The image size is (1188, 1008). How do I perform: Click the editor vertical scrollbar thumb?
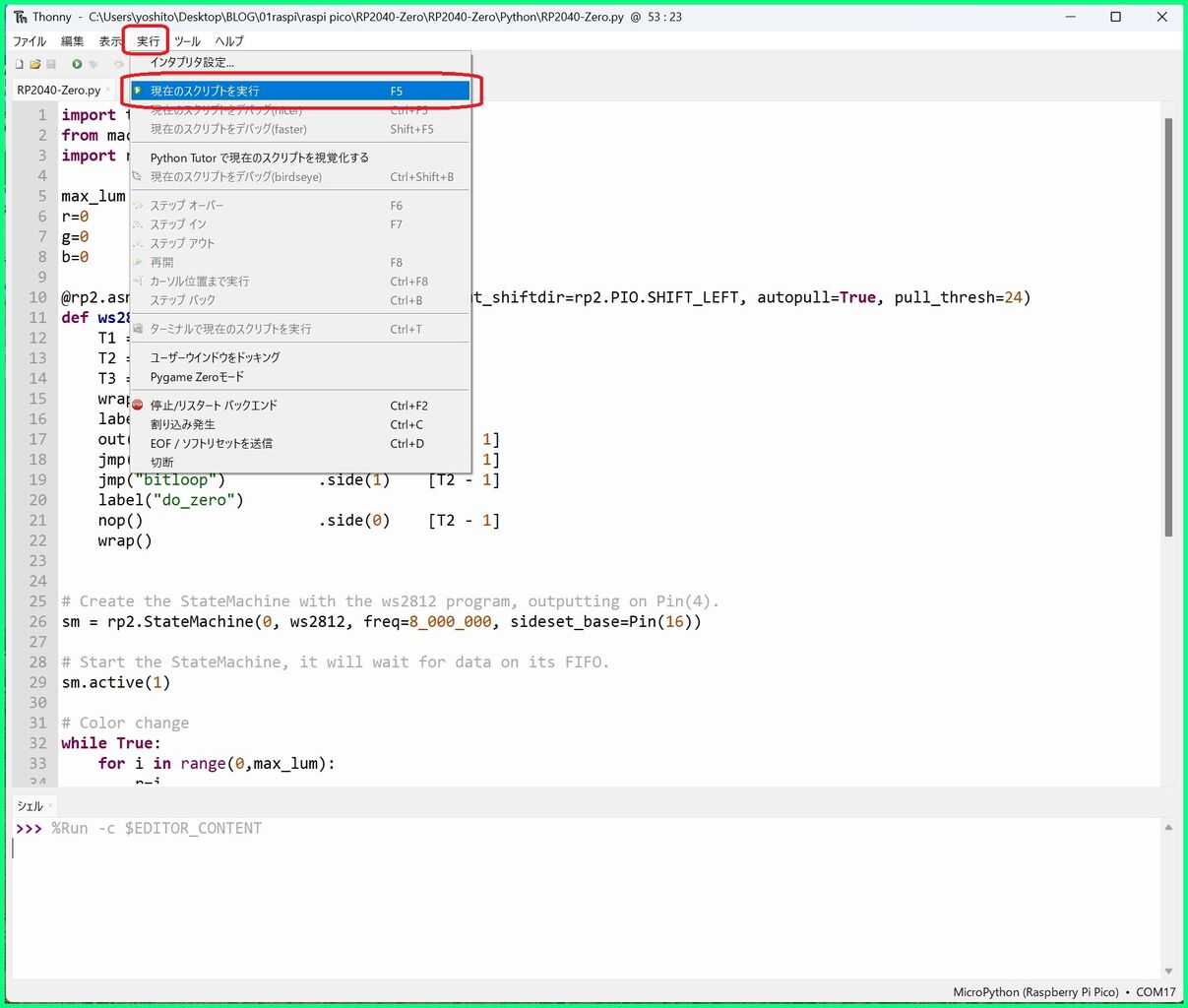click(1168, 327)
